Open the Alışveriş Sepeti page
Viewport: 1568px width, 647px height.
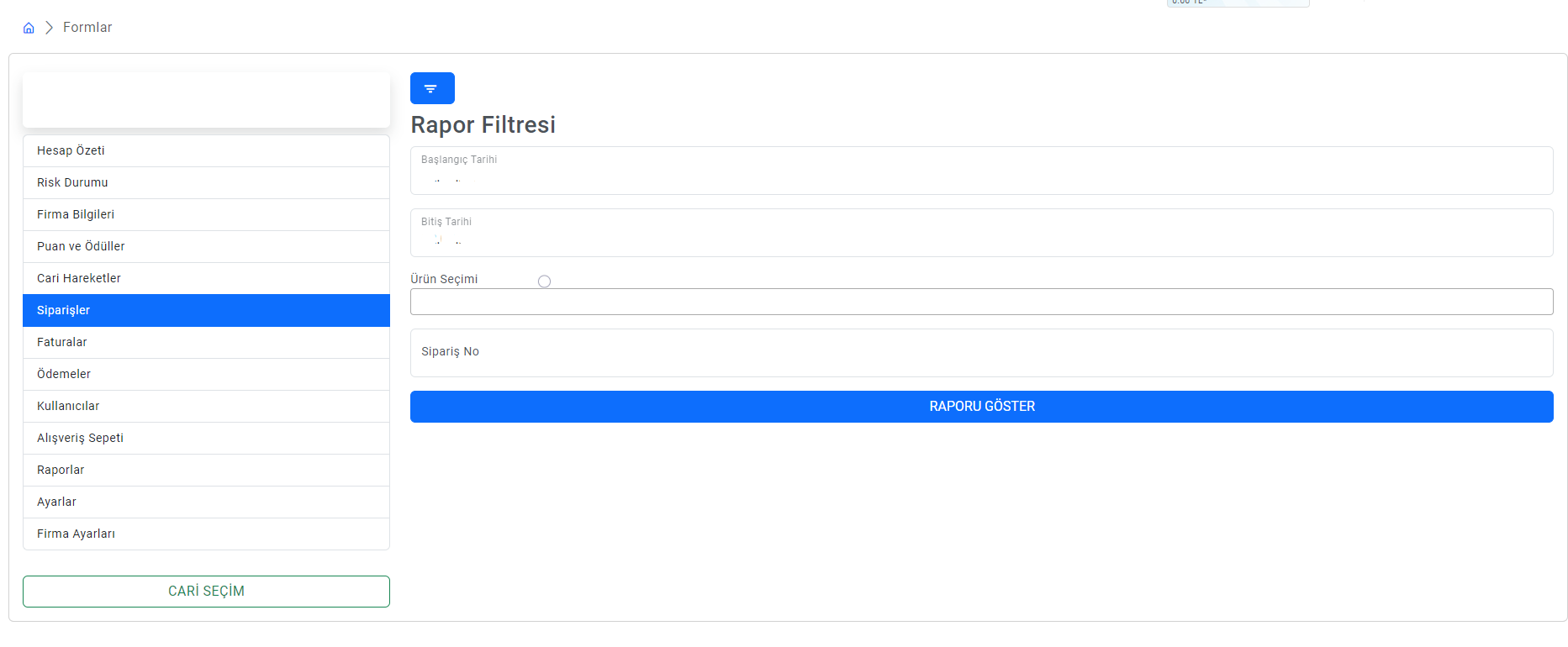(206, 439)
